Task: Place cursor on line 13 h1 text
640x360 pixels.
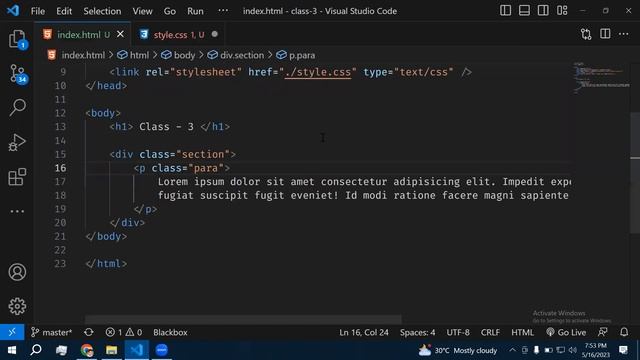Action: click(166, 127)
